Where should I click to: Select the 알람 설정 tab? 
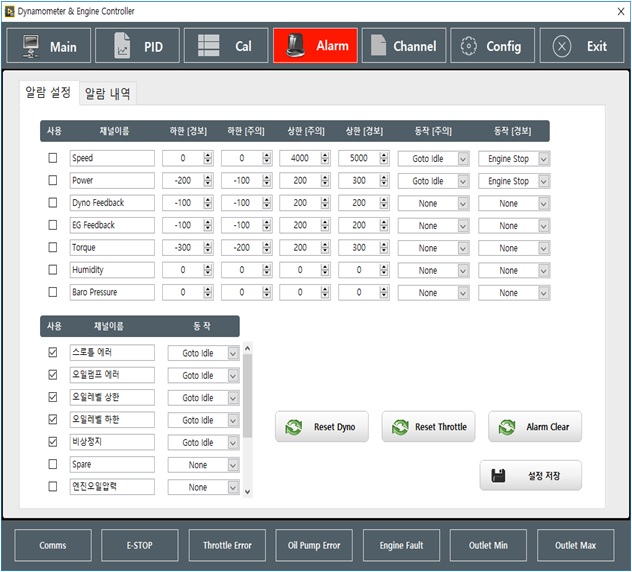click(x=49, y=93)
